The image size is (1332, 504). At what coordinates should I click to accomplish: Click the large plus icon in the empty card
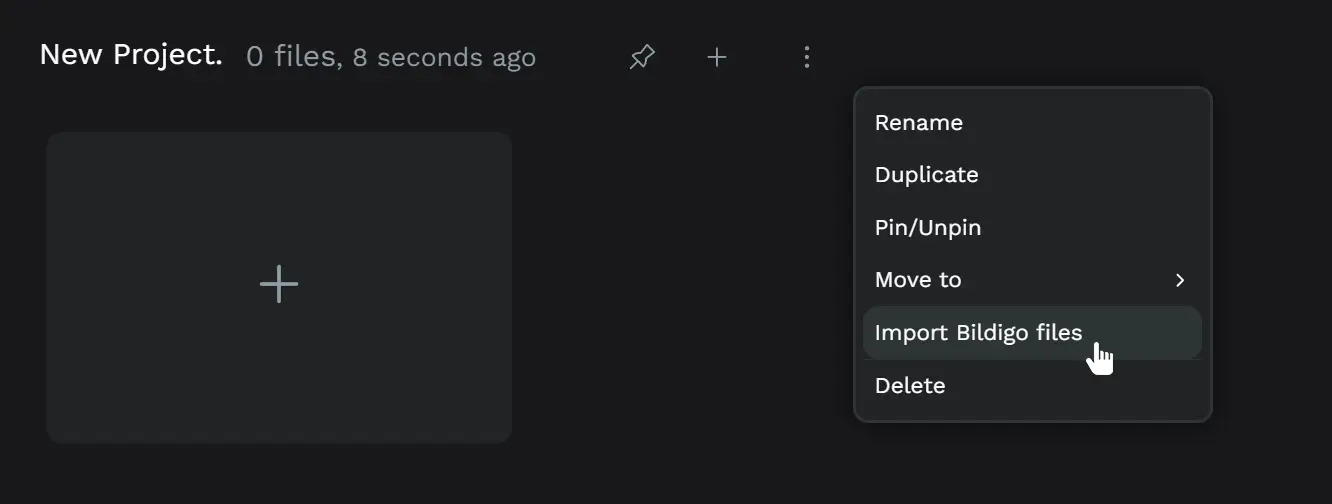click(x=279, y=285)
